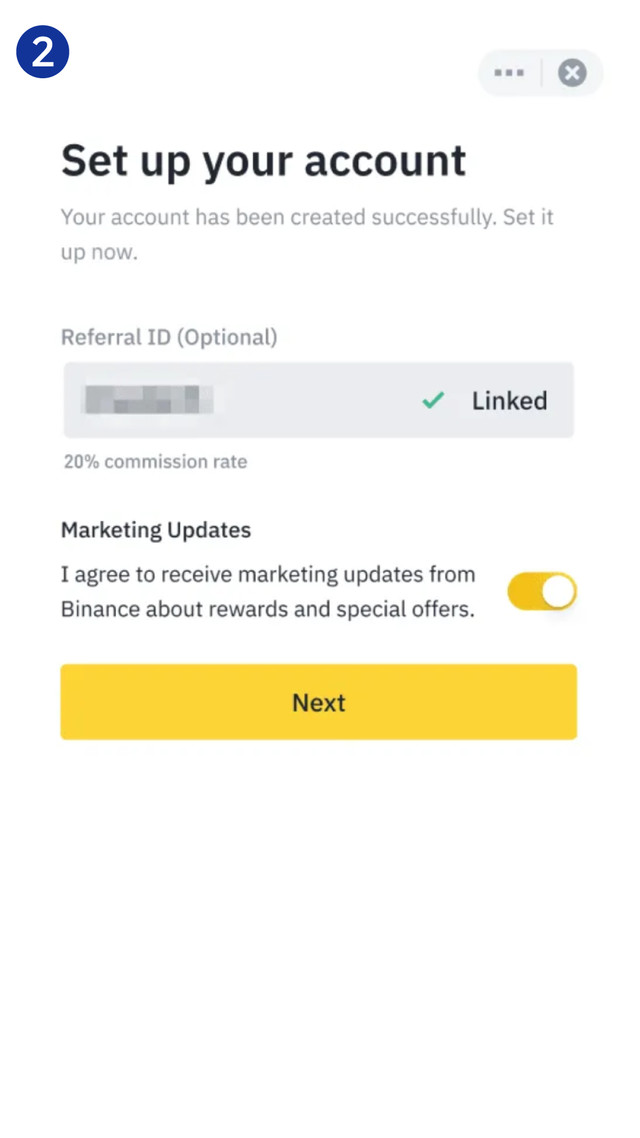Click the Set up your account heading

263,161
